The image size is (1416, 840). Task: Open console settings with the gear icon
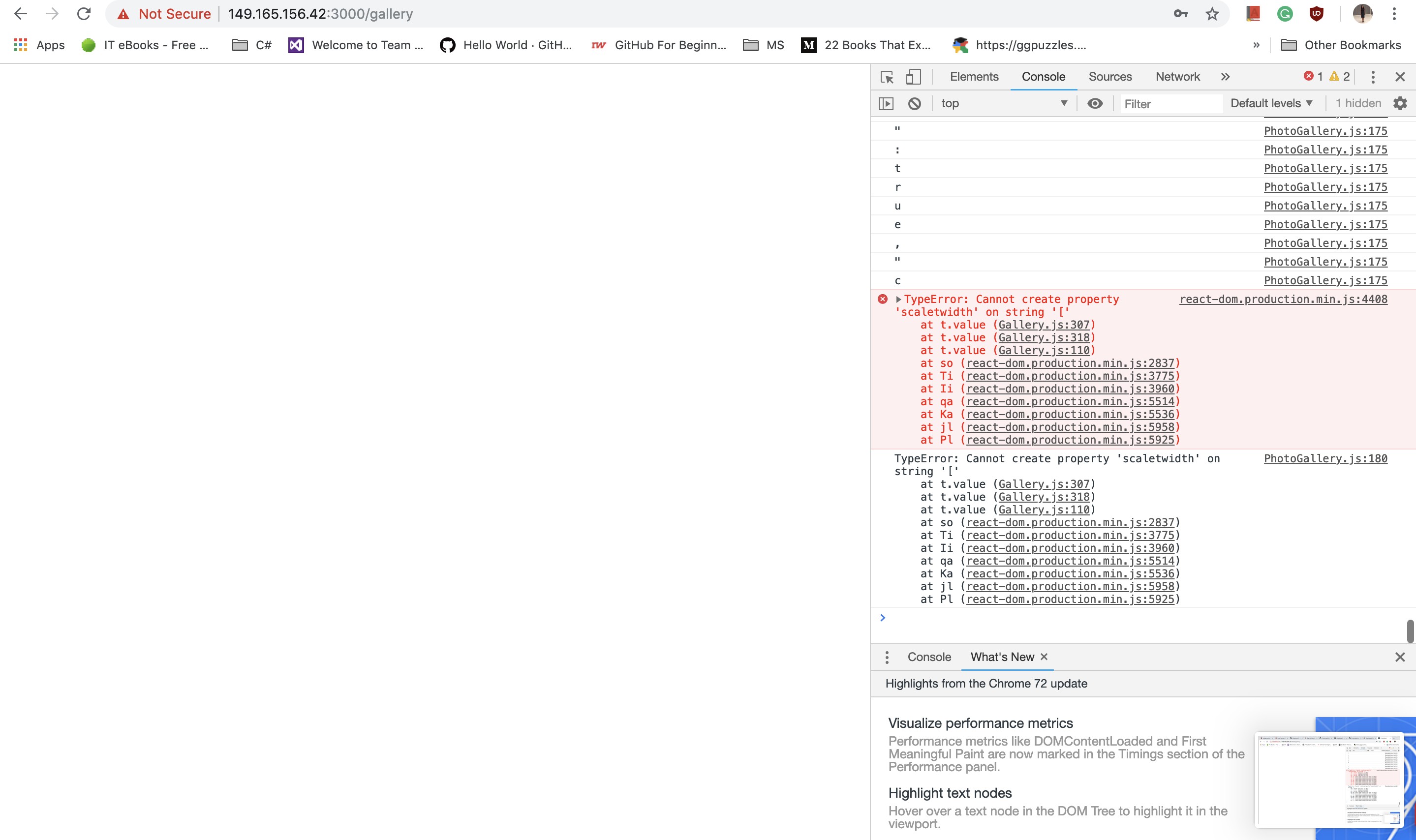coord(1400,103)
